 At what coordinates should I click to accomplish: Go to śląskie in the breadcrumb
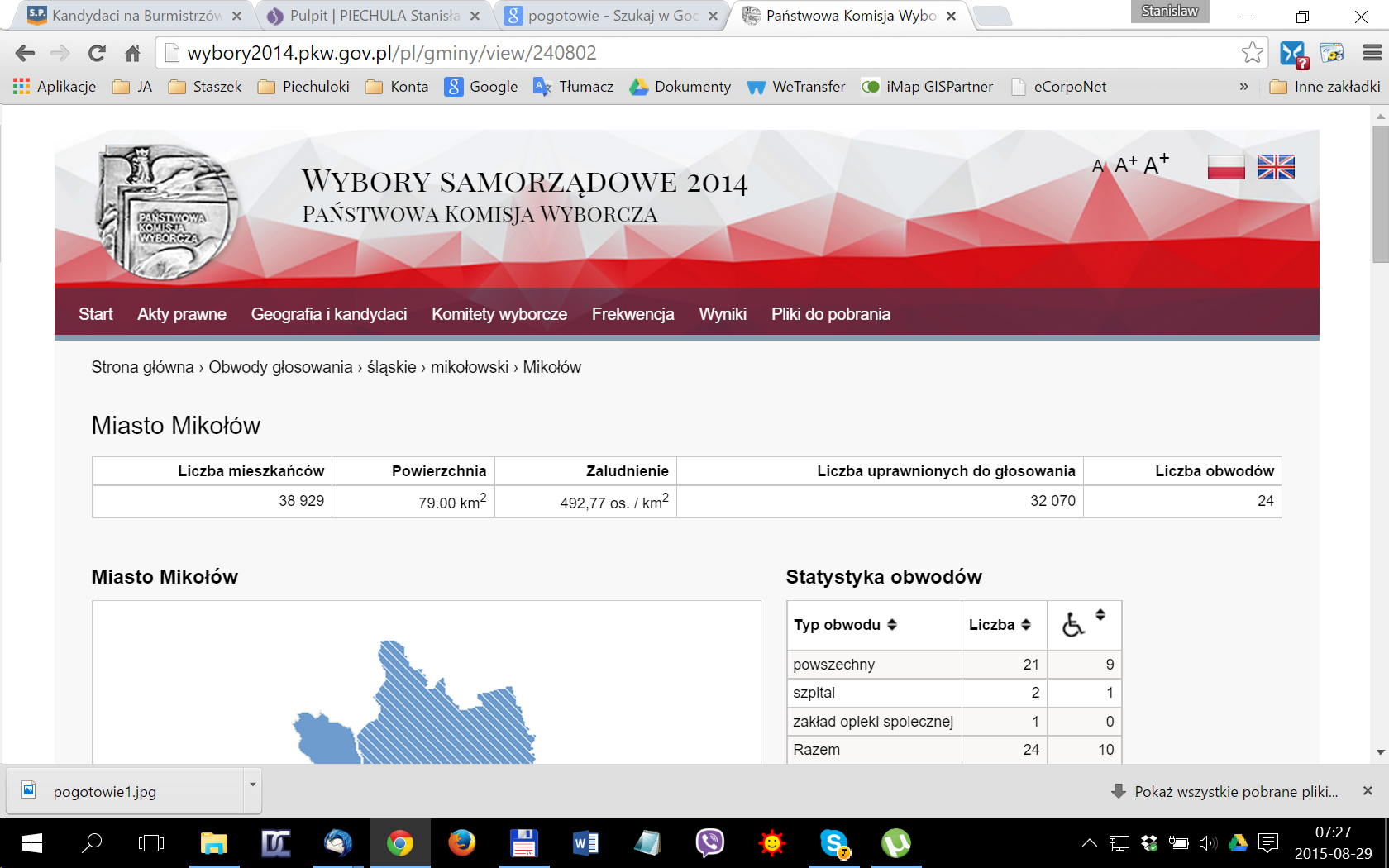tap(391, 367)
